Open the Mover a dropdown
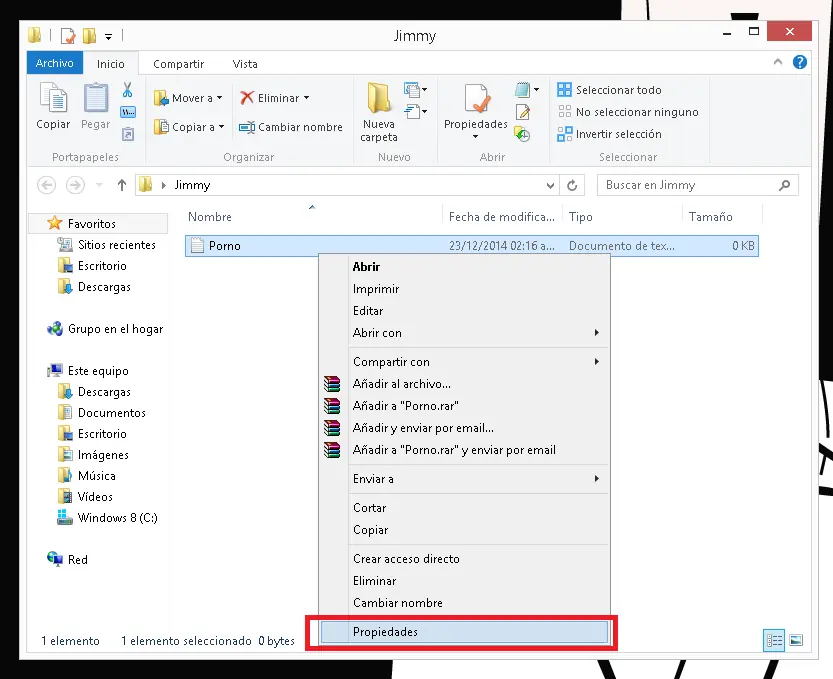 (189, 98)
